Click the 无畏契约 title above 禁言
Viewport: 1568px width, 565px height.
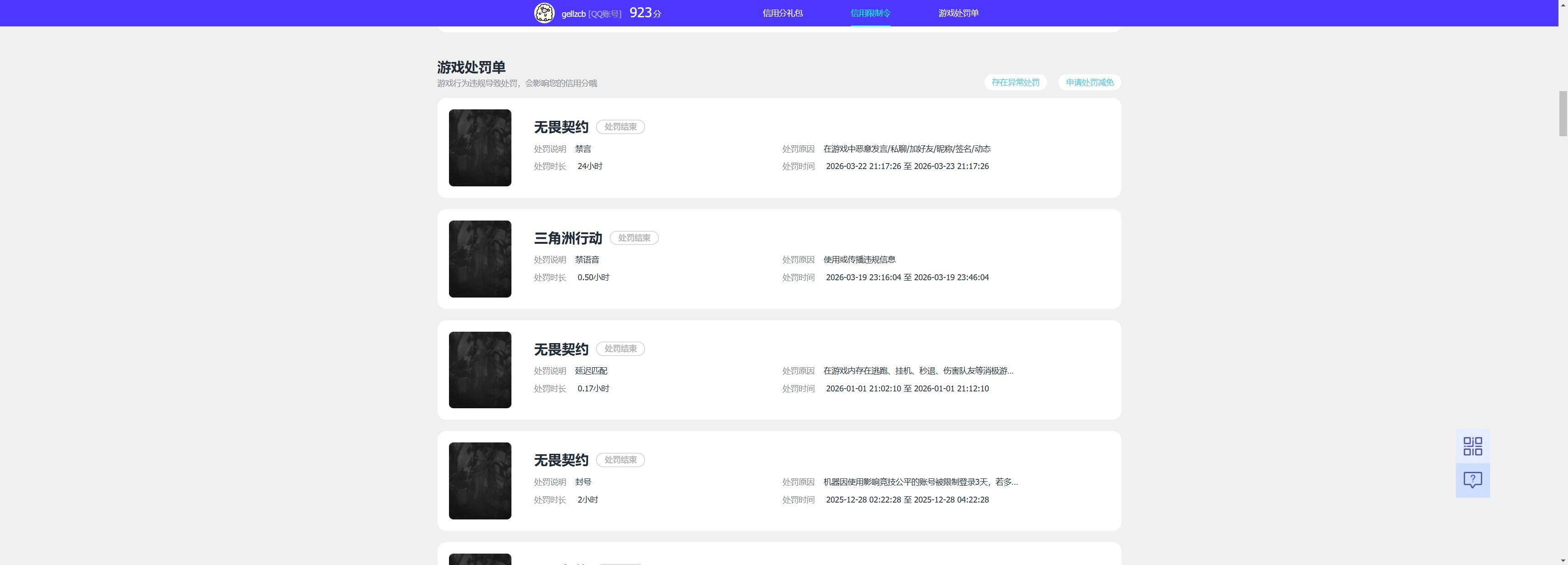click(x=561, y=127)
